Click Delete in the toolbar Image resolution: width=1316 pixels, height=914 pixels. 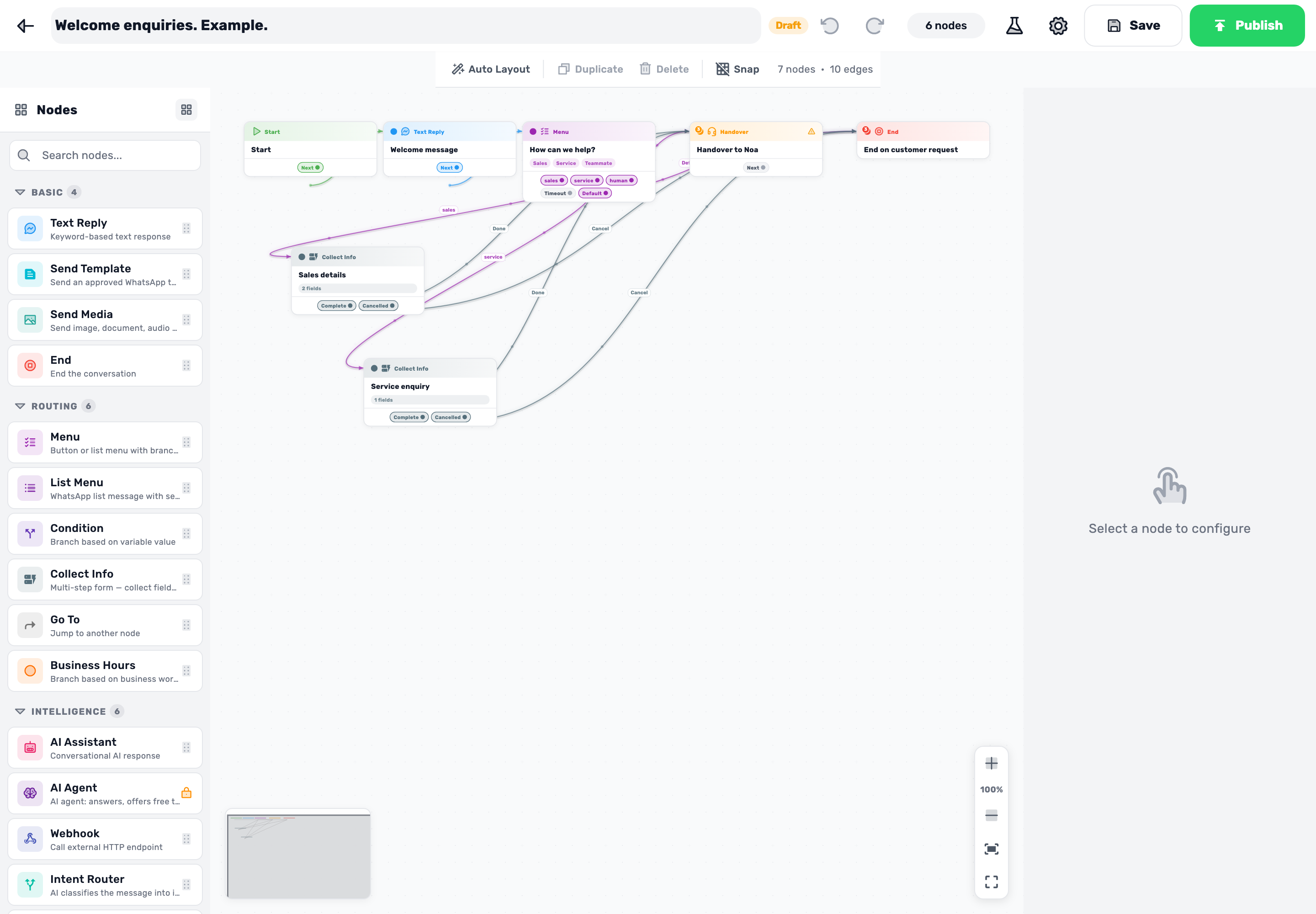click(664, 69)
